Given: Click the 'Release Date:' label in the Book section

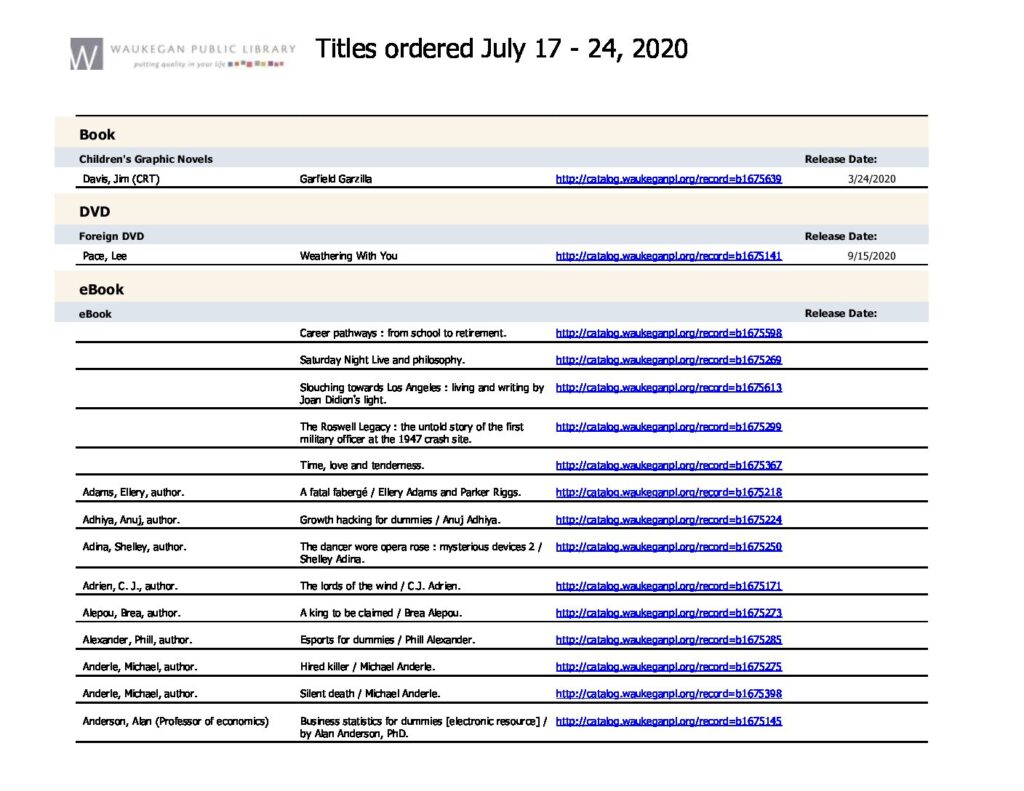Looking at the screenshot, I should (840, 159).
